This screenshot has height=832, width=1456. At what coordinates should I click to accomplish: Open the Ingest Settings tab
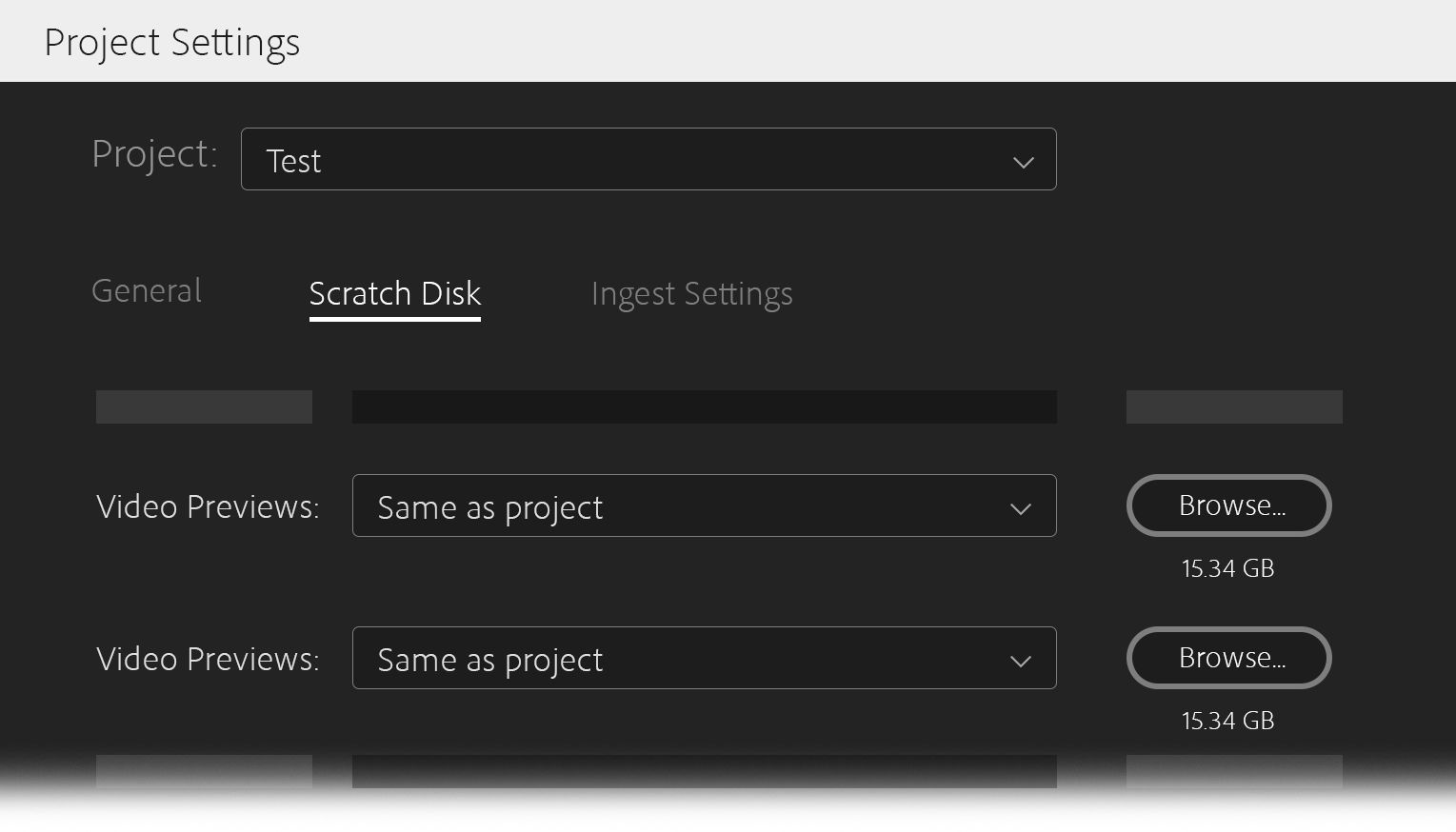[692, 294]
